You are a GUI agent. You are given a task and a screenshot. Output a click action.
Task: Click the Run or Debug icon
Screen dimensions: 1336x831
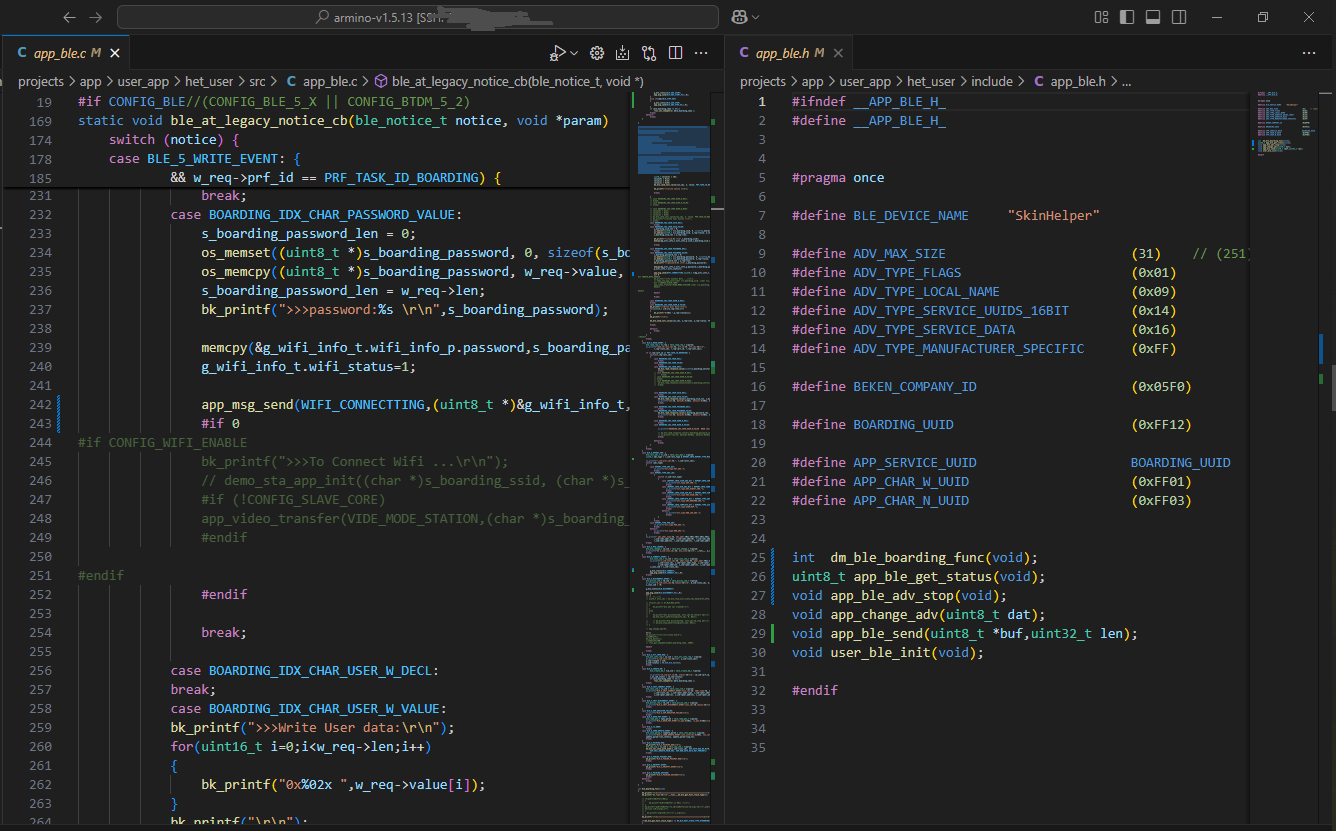point(558,53)
